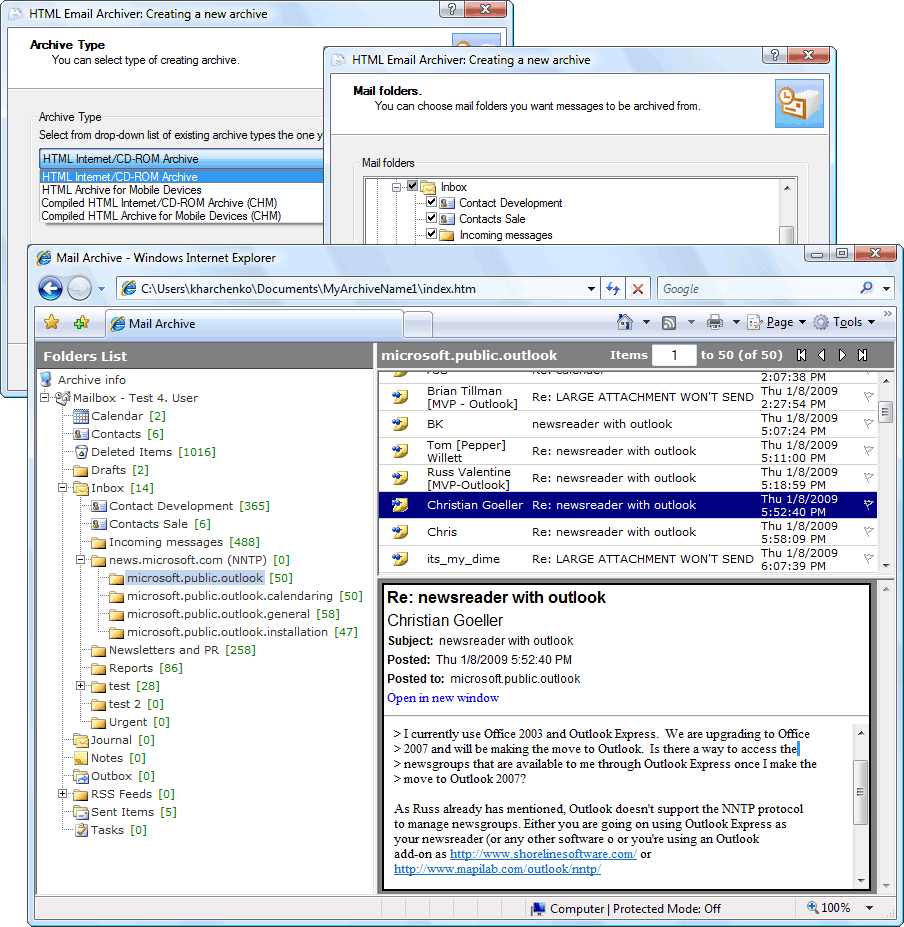Collapse news.microsoft.com (NNTP) folder
This screenshot has height=927, width=904.
80,559
